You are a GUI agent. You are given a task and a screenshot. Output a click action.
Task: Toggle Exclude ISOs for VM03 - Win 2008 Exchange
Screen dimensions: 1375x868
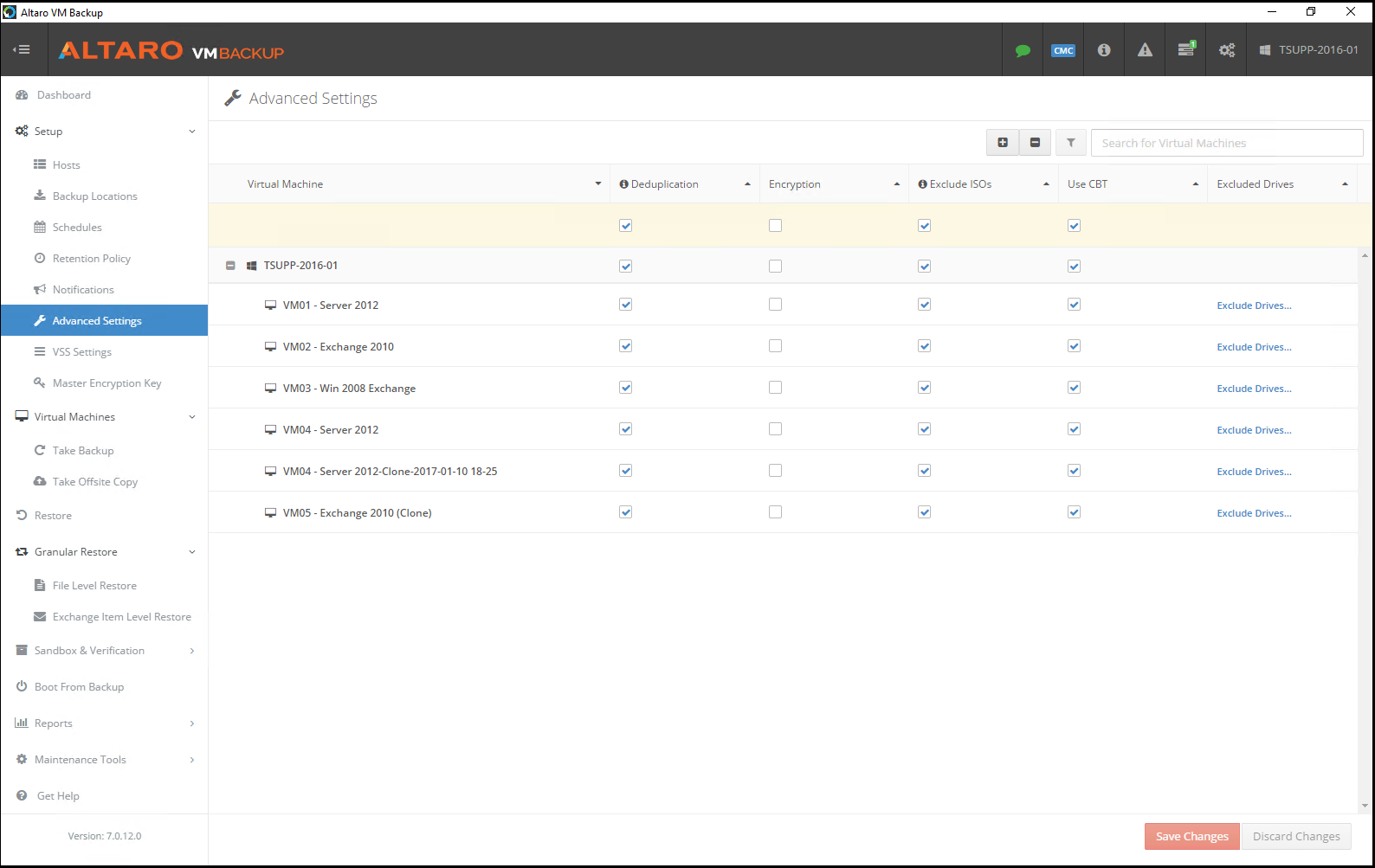click(925, 388)
